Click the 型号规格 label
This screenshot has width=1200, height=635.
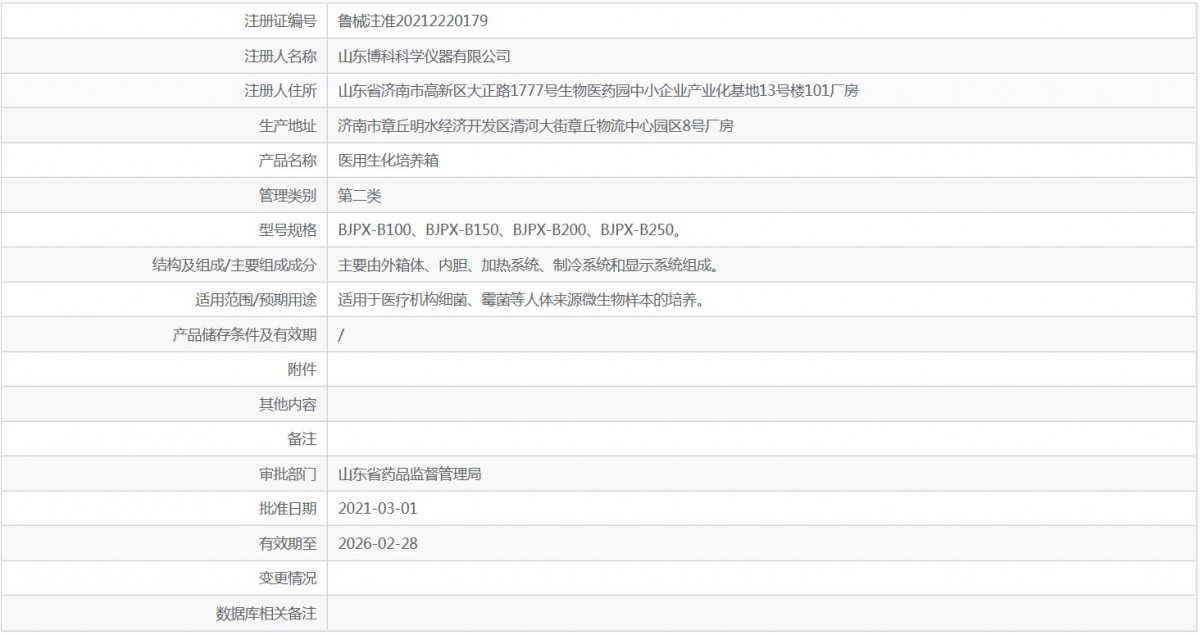click(x=288, y=230)
